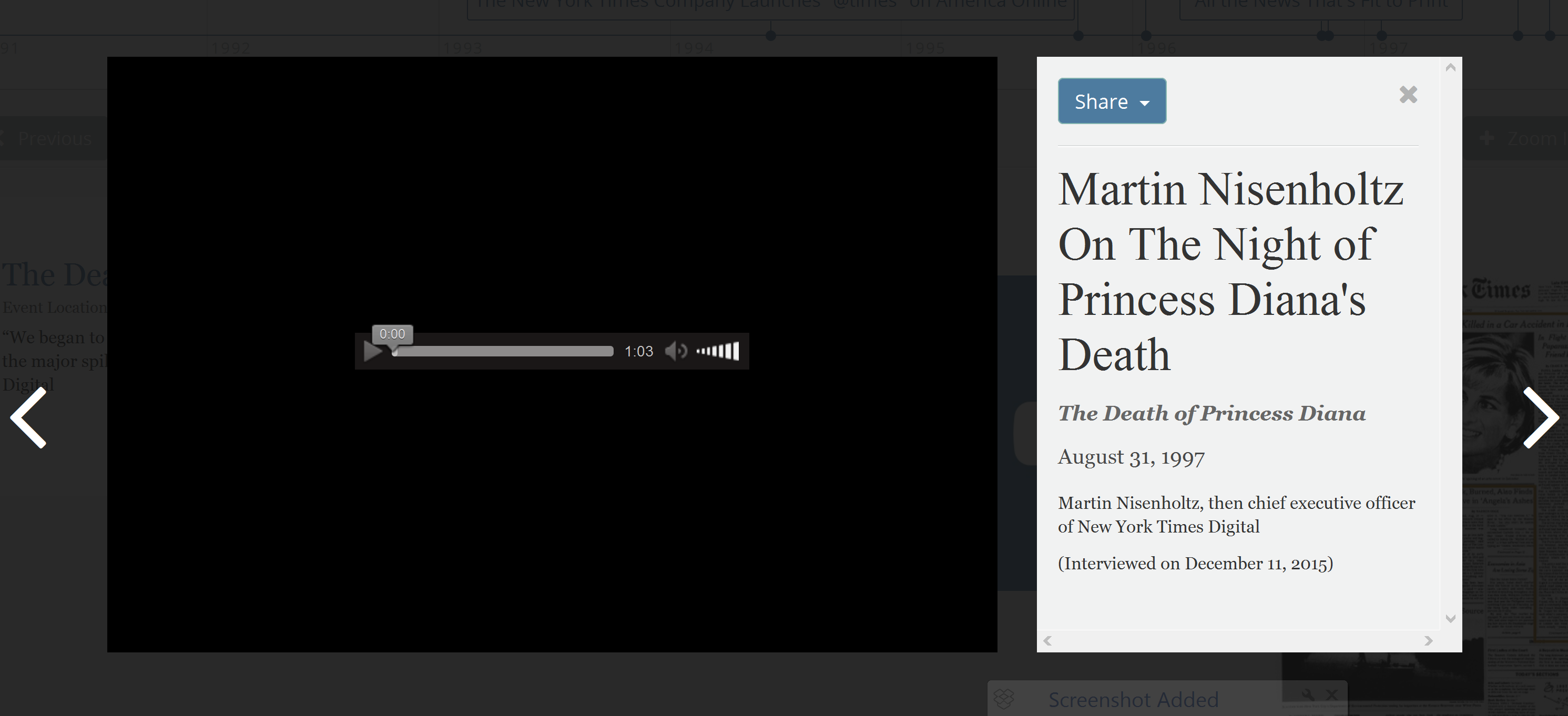The width and height of the screenshot is (1568, 716).
Task: Click the up arrow of info panel scrollbar
Action: click(x=1451, y=67)
